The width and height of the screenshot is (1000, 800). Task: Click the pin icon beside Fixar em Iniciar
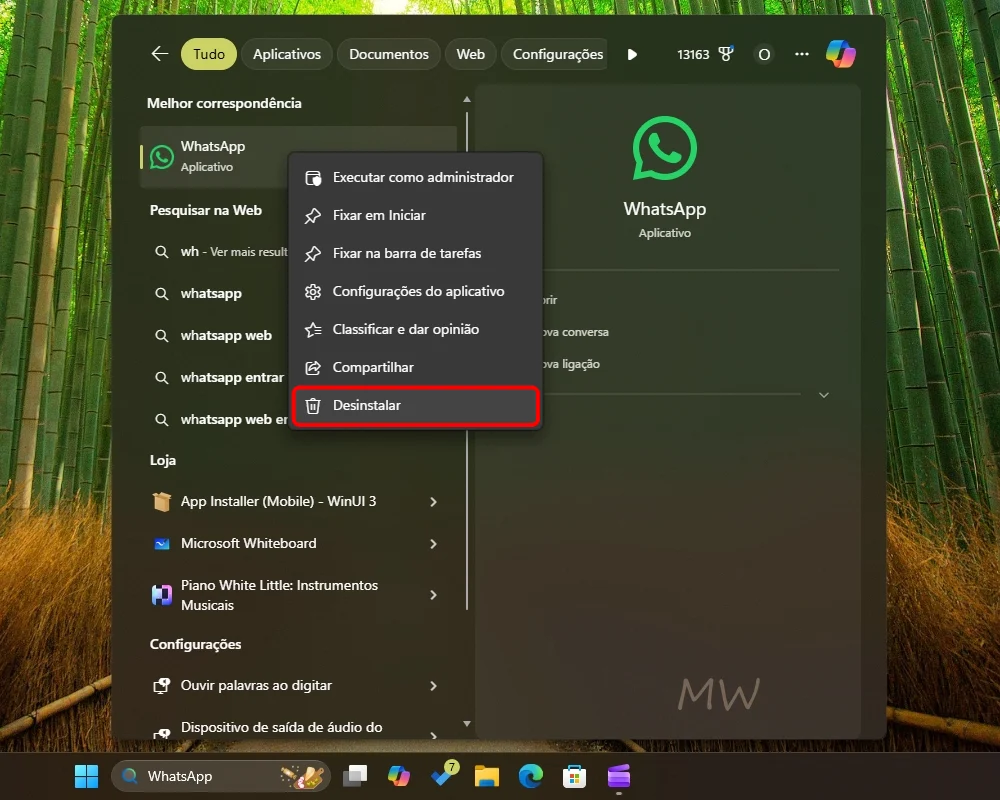point(312,216)
